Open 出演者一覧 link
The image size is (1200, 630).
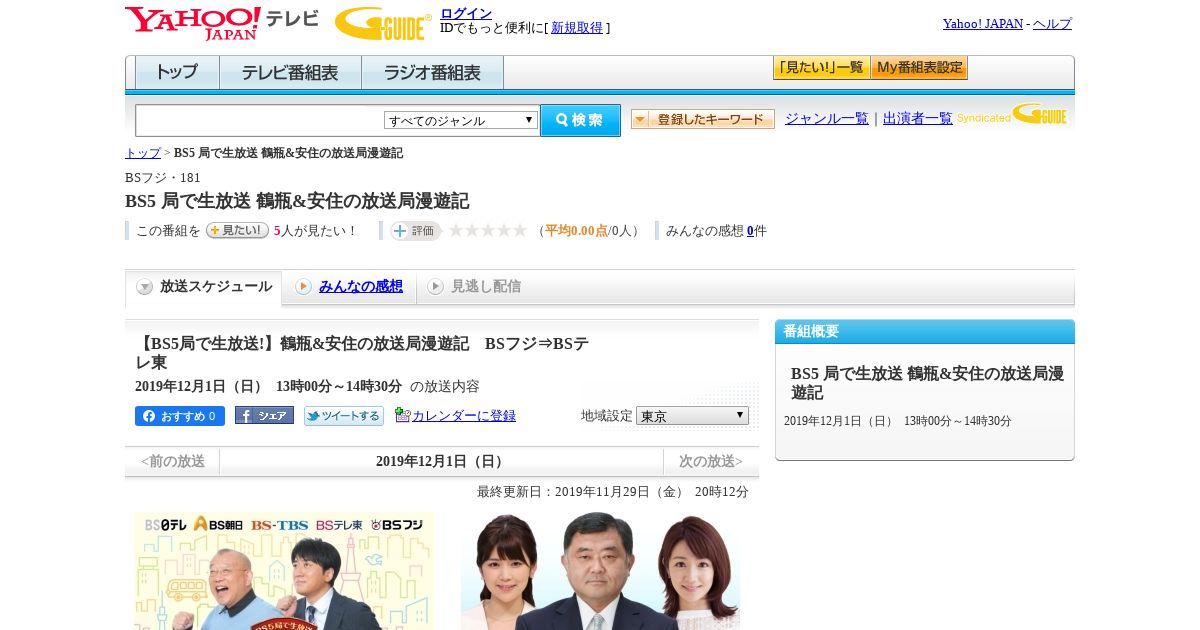tap(918, 119)
